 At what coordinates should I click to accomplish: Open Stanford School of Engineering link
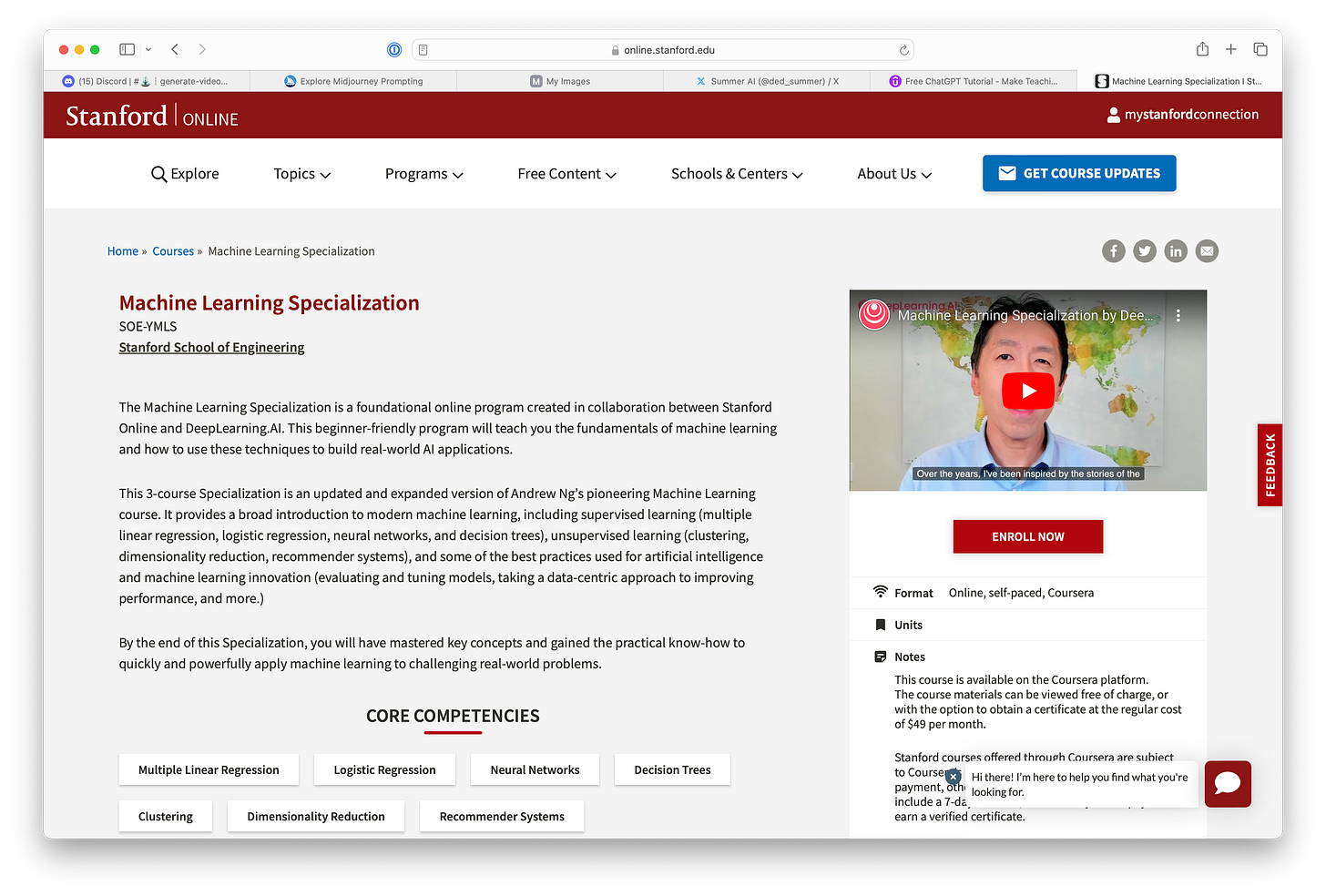pyautogui.click(x=211, y=347)
